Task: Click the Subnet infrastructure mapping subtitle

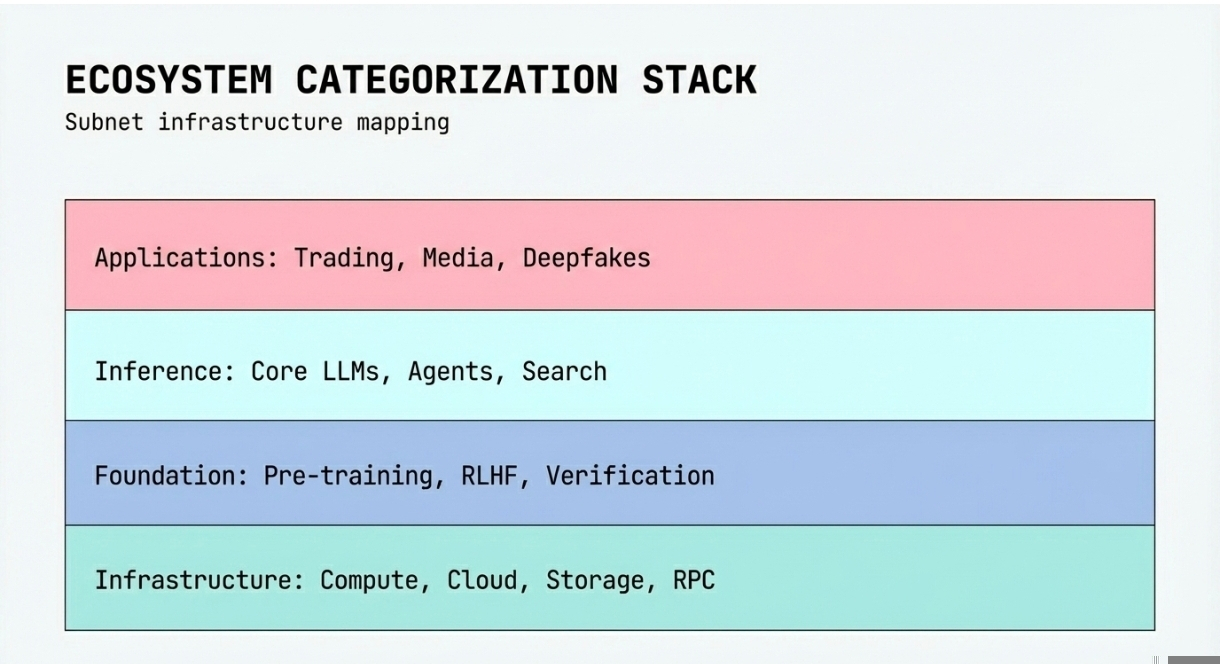Action: (257, 123)
